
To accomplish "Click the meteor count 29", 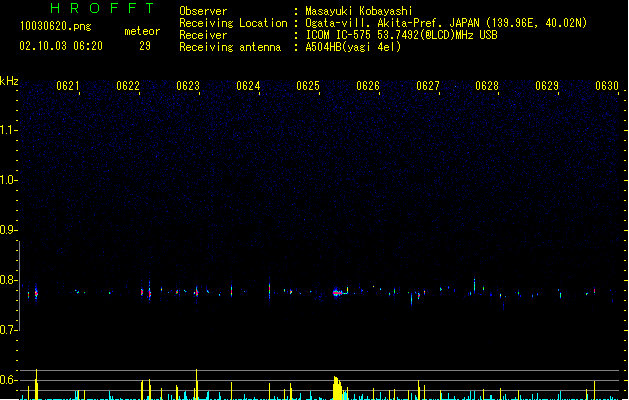I will pyautogui.click(x=145, y=46).
